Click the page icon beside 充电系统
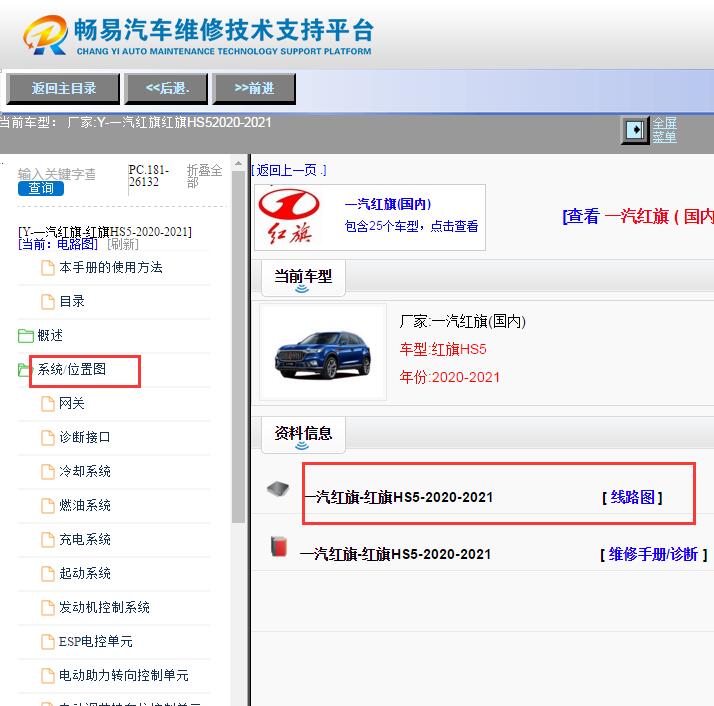The width and height of the screenshot is (714, 706). click(x=48, y=540)
